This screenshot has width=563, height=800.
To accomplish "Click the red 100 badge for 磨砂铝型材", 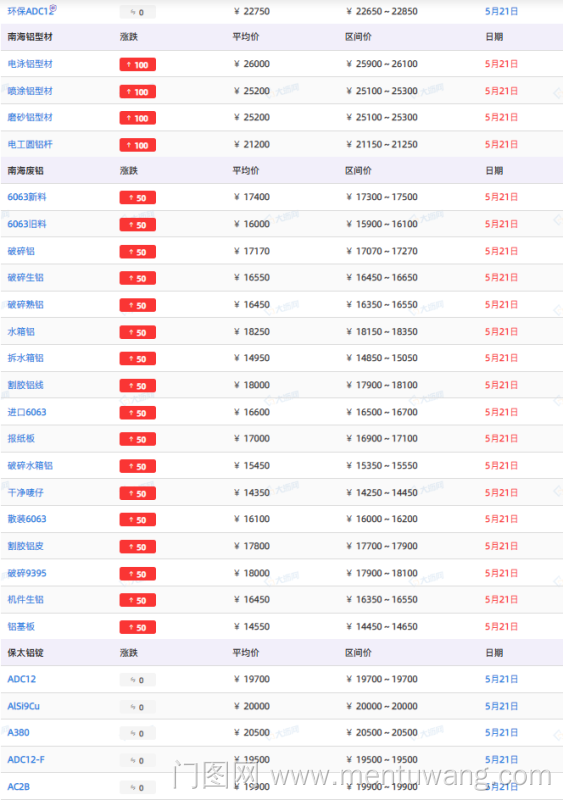I will 138,118.
